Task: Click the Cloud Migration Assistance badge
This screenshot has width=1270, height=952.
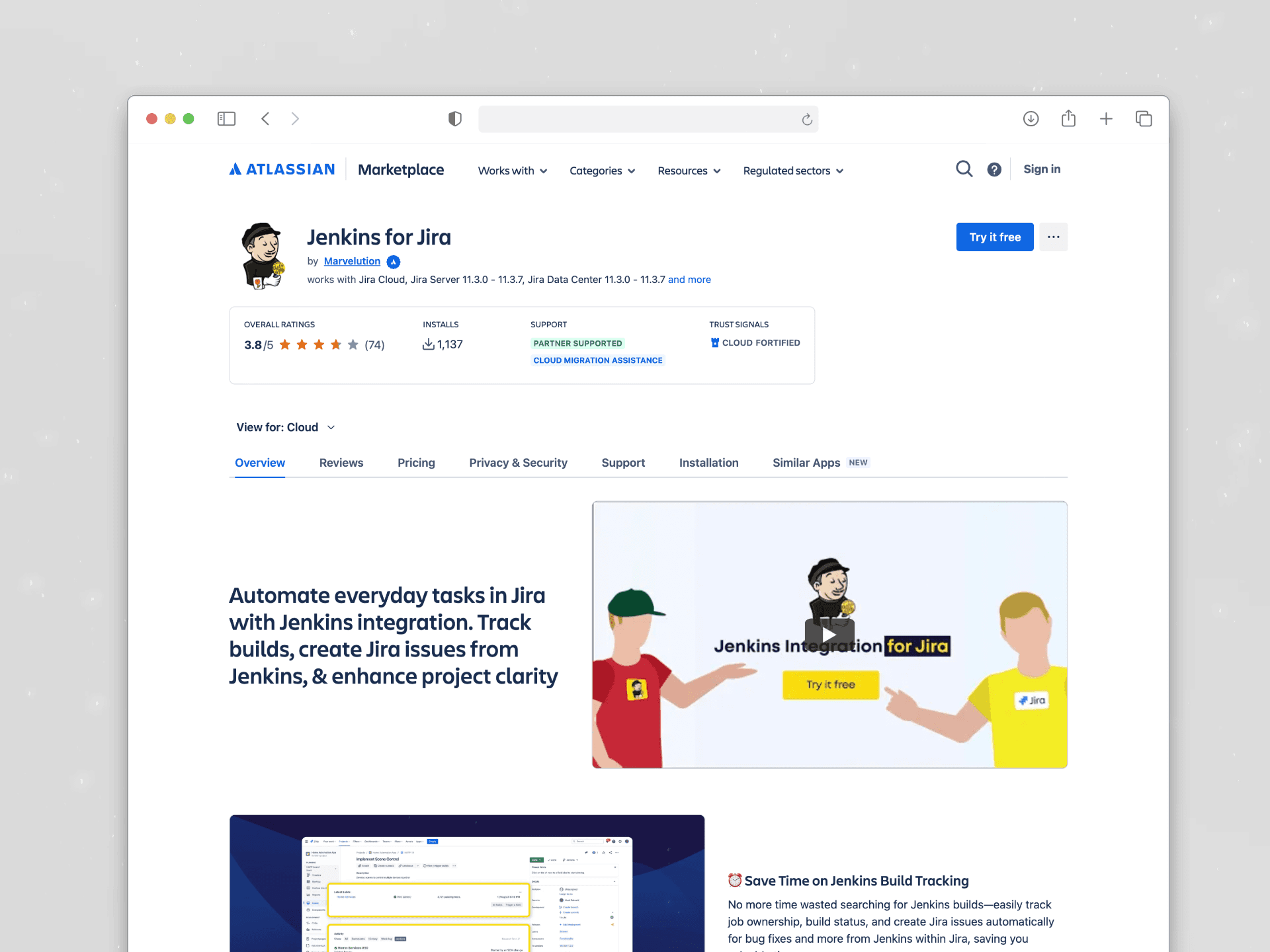Action: [x=598, y=360]
